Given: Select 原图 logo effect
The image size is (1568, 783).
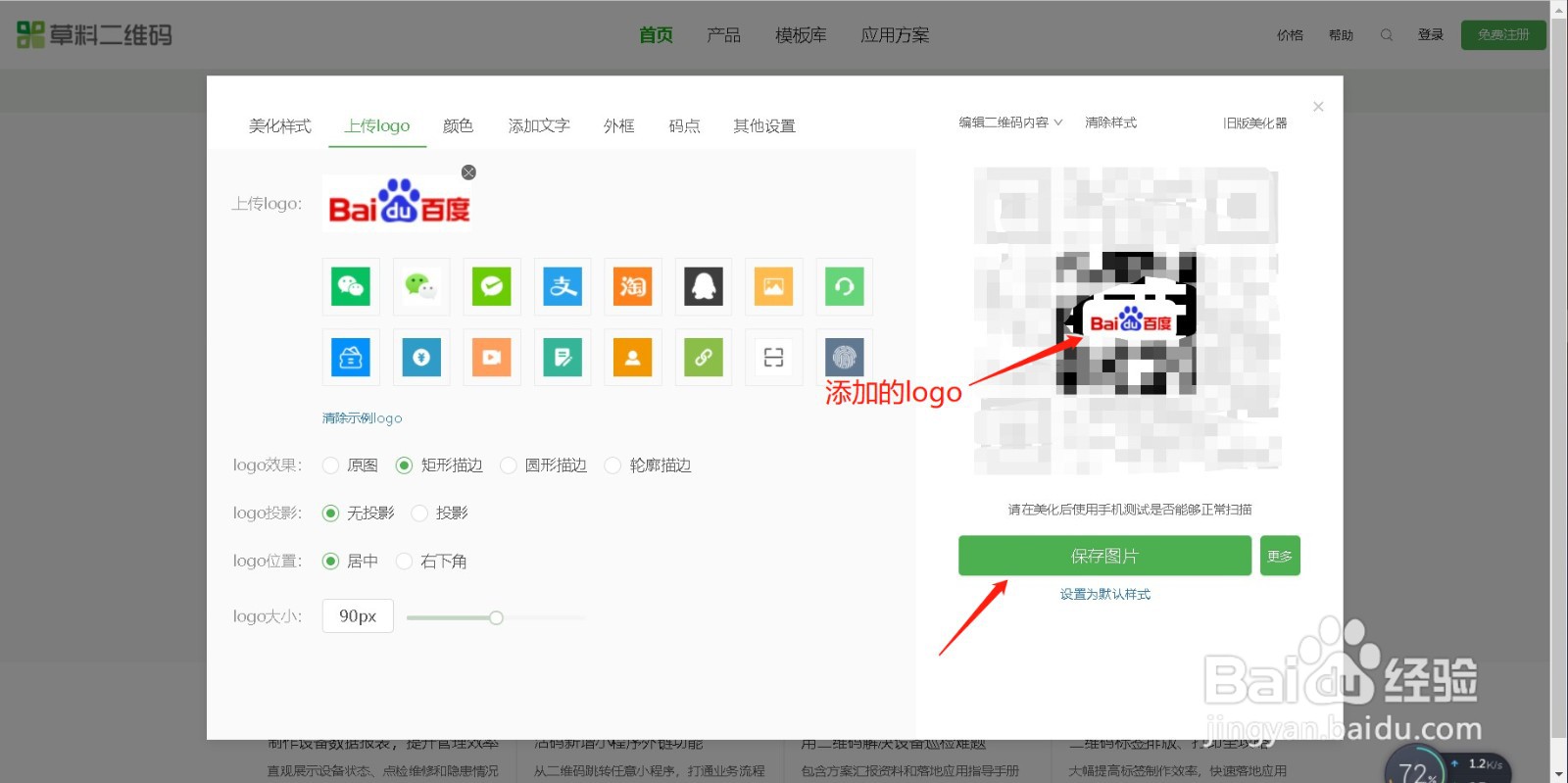Looking at the screenshot, I should point(330,465).
